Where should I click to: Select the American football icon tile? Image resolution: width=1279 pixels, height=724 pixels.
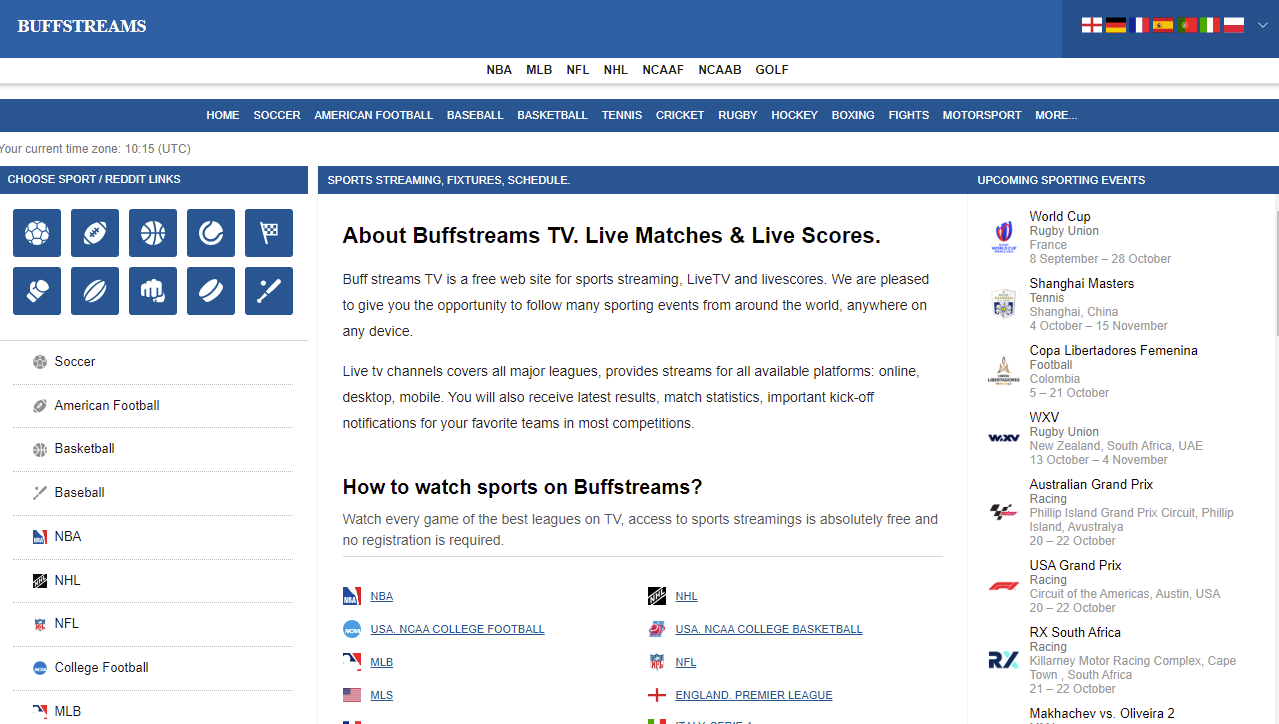pyautogui.click(x=95, y=233)
